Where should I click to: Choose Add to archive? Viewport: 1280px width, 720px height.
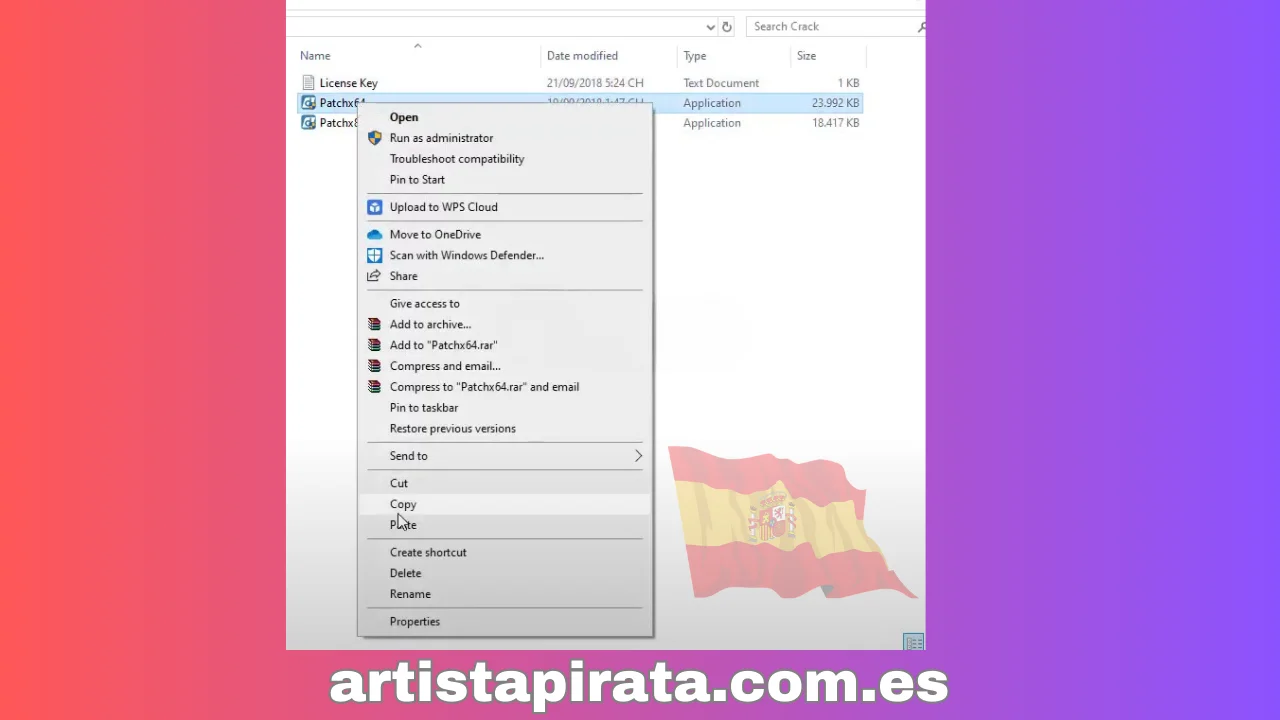430,325
